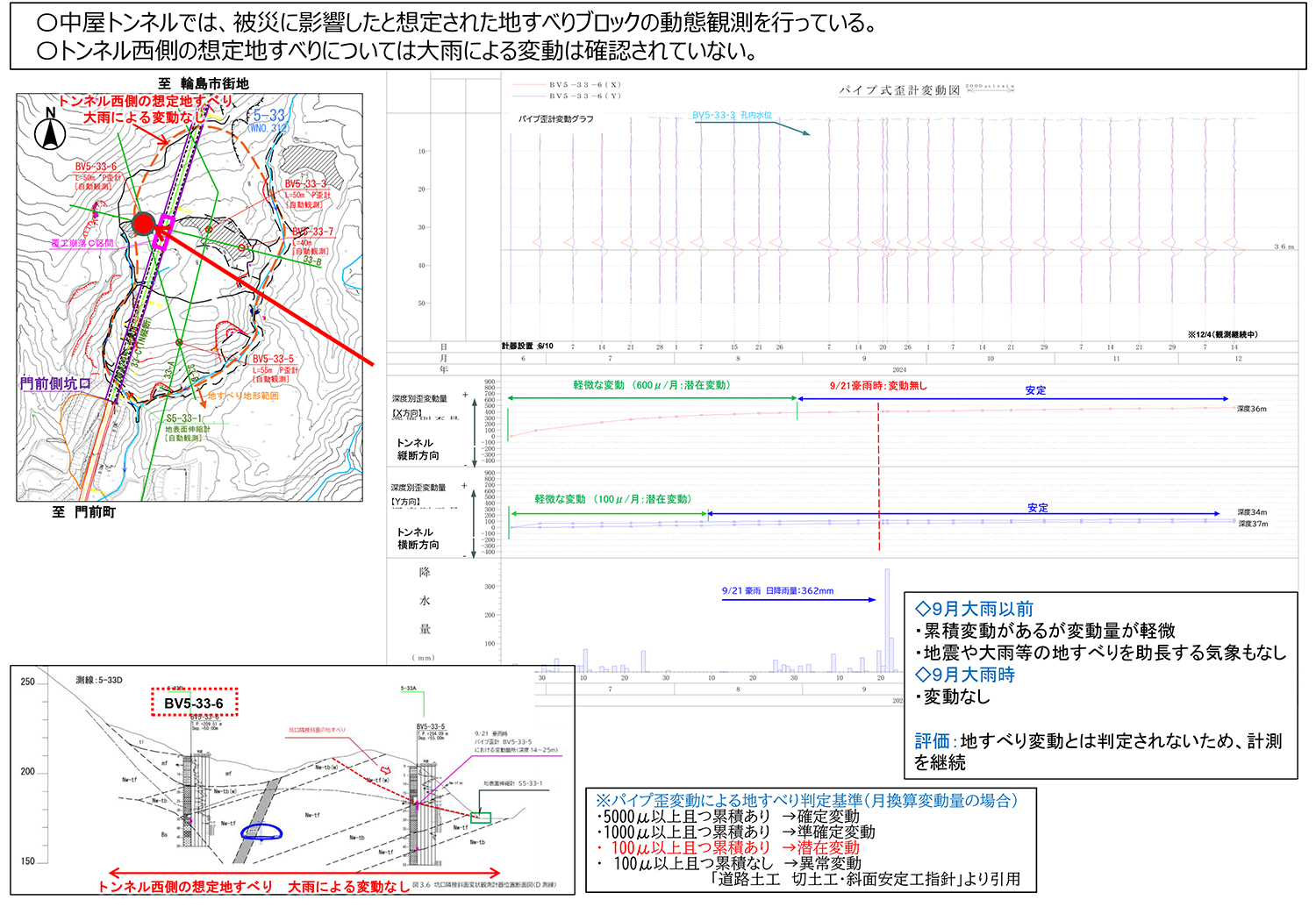This screenshot has width=1316, height=907.
Task: Click the '評価' evaluation text in summary box
Action: [x=1098, y=752]
